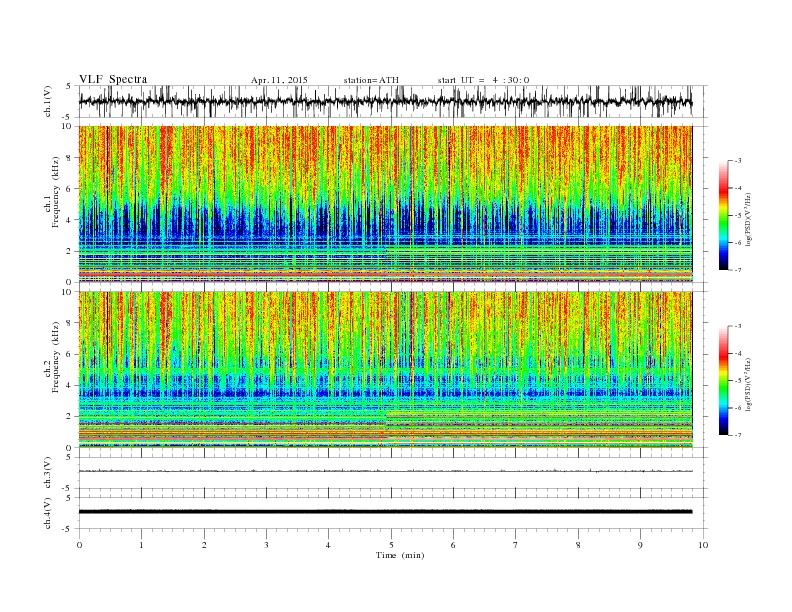Click the ch.2 'Frequency (kHz)' axis label
This screenshot has height=612, width=792.
[x=56, y=357]
